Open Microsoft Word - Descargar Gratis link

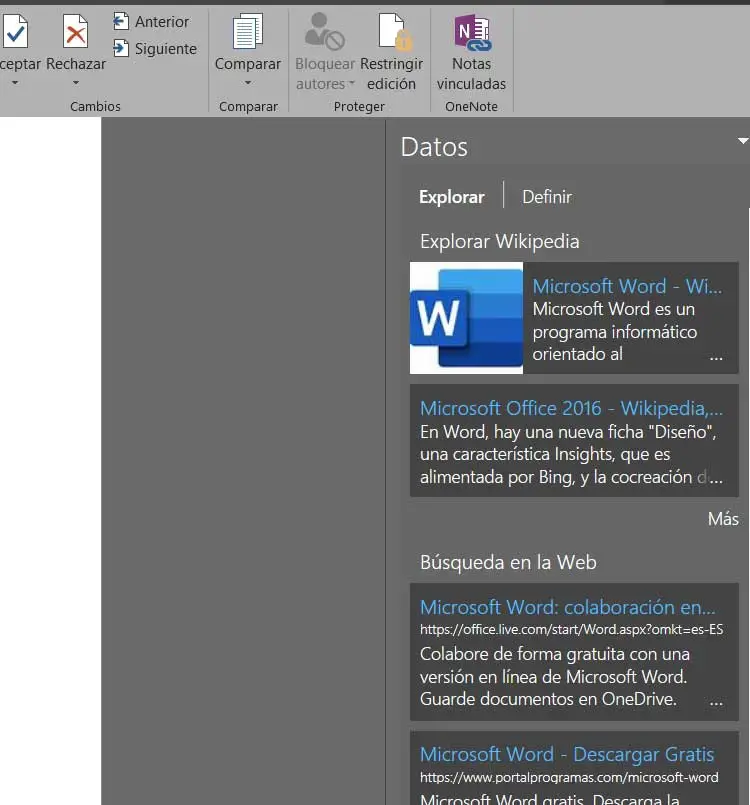(567, 754)
